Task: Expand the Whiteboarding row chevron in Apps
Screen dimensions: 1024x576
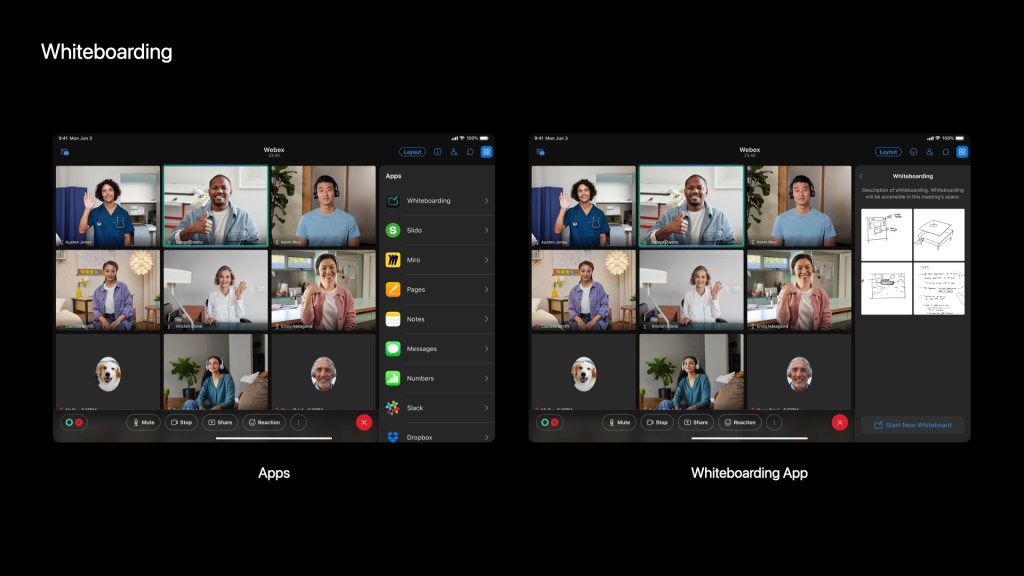Action: click(486, 201)
